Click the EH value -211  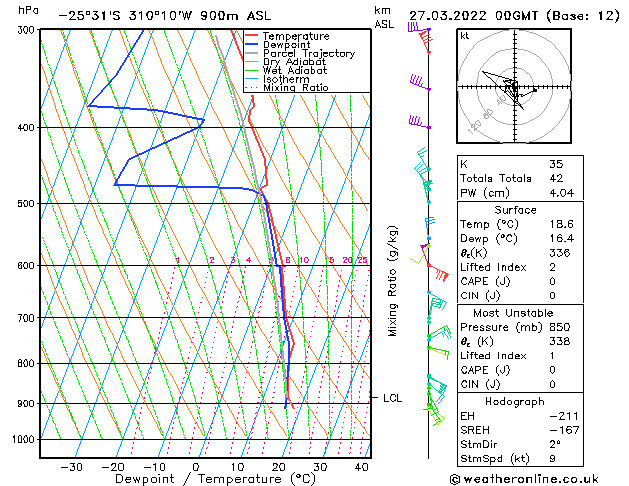pyautogui.click(x=564, y=416)
